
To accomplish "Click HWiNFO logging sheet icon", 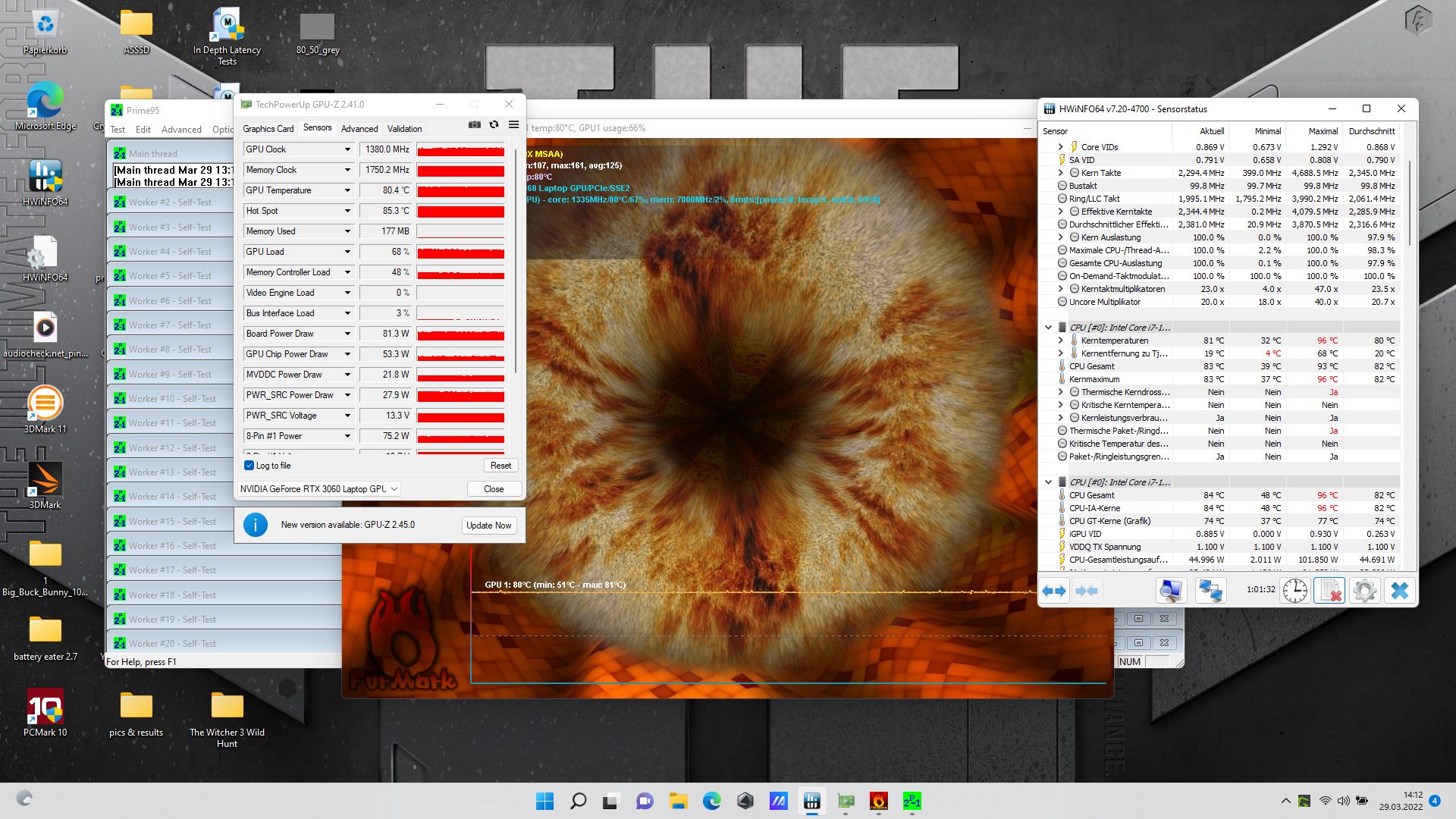I will point(1329,591).
